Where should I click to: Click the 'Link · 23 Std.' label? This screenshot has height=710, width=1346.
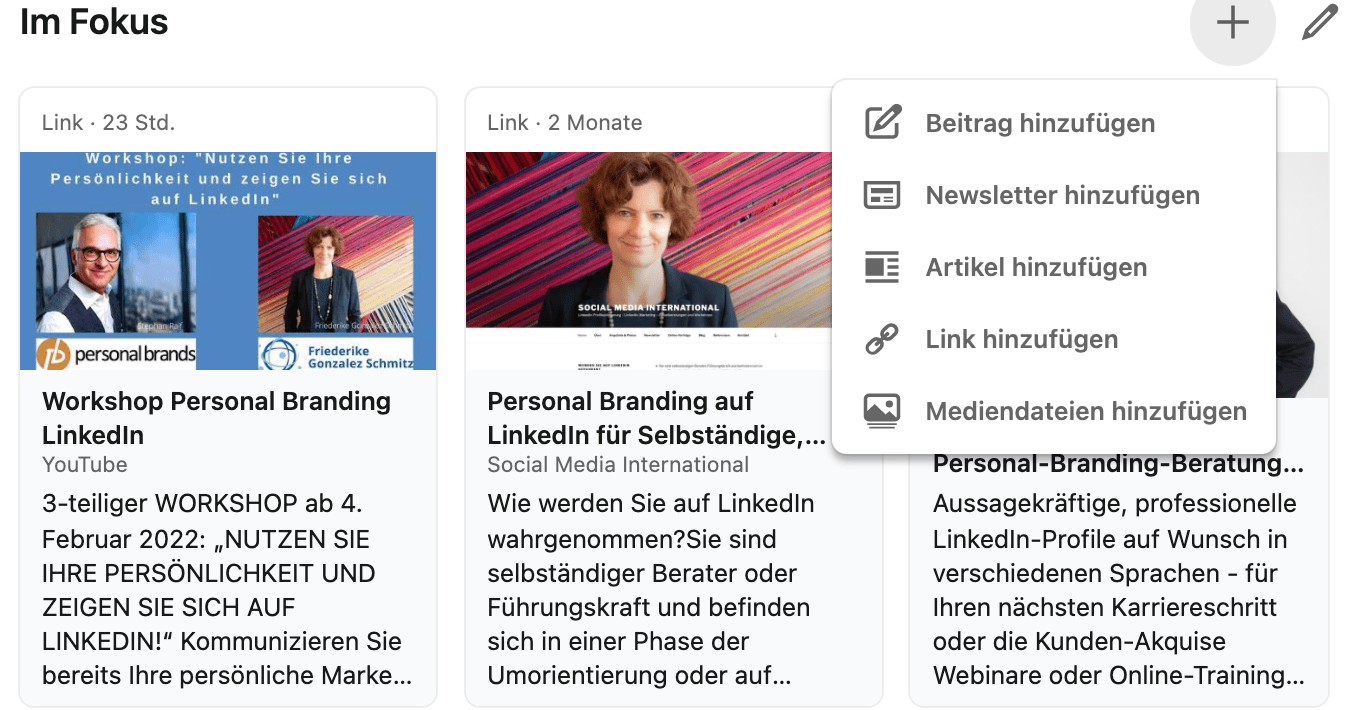coord(108,123)
